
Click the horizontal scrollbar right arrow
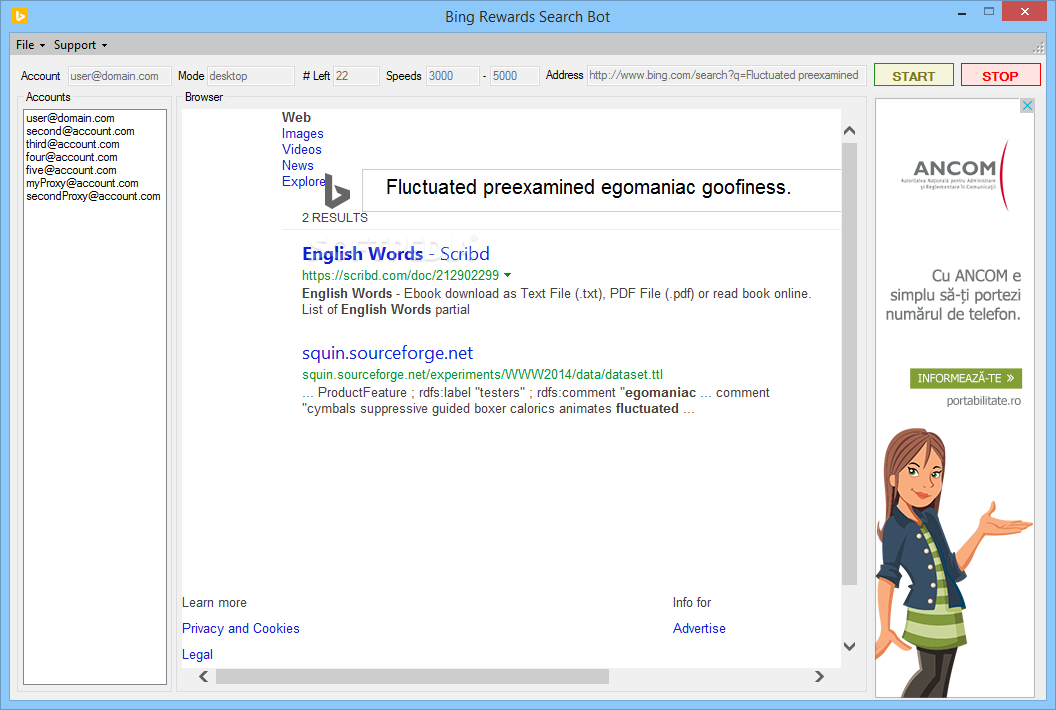coord(819,676)
